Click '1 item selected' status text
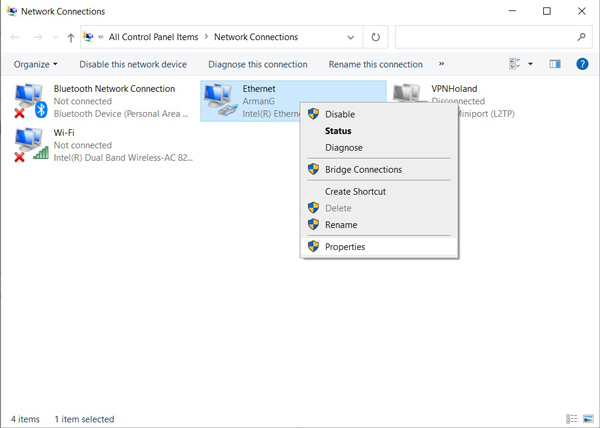Screen dimensions: 600x428 (x=84, y=419)
